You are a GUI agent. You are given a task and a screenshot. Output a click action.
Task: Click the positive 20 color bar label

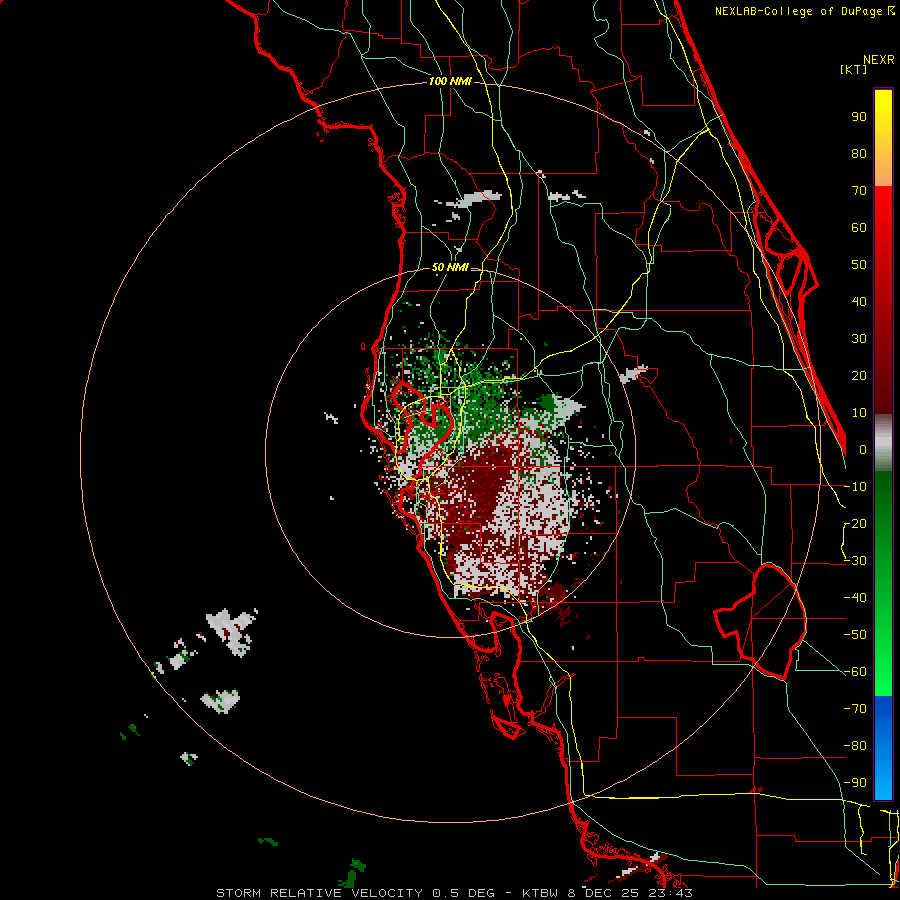click(x=859, y=376)
